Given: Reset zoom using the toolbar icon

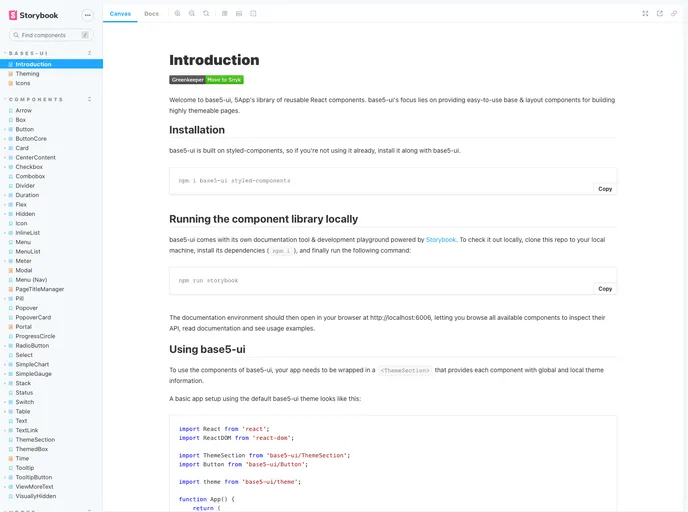Looking at the screenshot, I should pyautogui.click(x=206, y=14).
